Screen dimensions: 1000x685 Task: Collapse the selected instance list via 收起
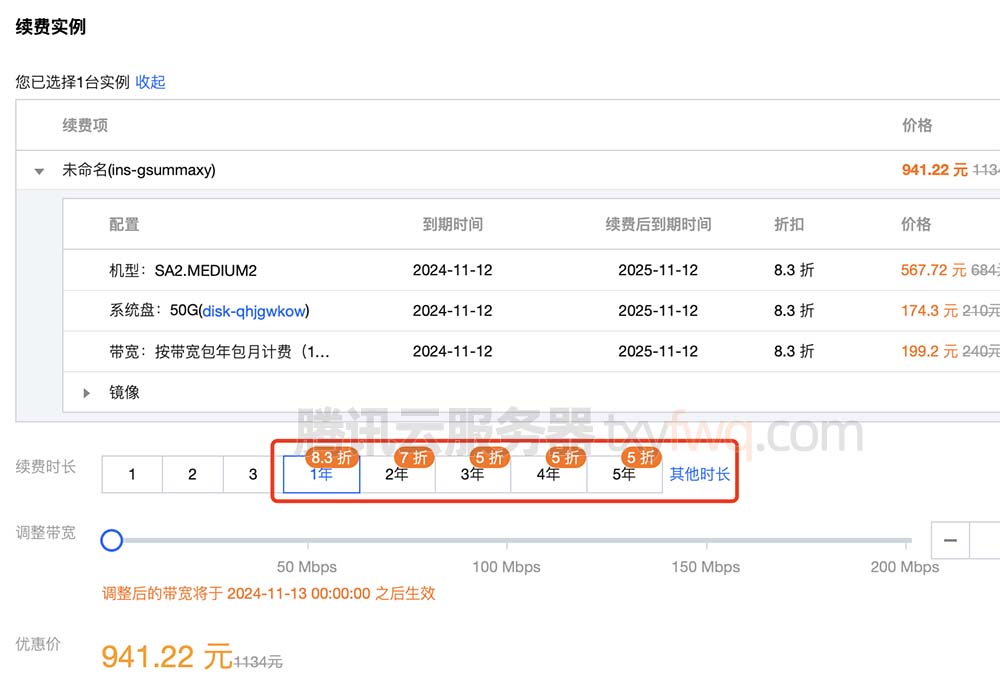151,82
